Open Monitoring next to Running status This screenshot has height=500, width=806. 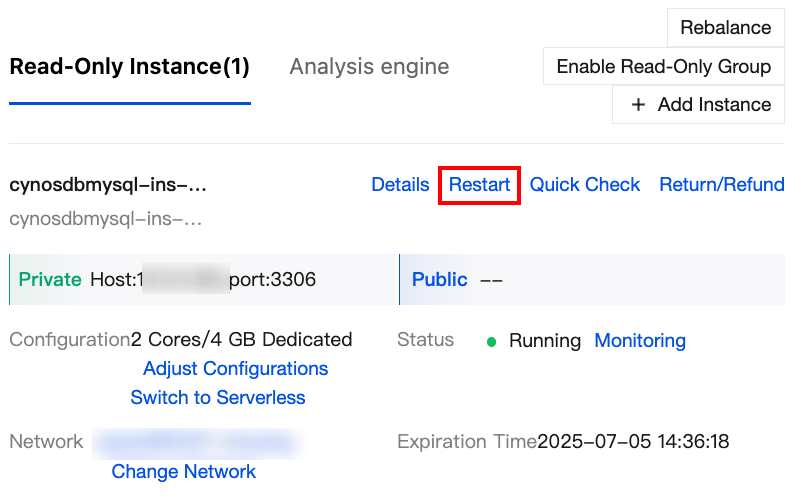point(640,341)
